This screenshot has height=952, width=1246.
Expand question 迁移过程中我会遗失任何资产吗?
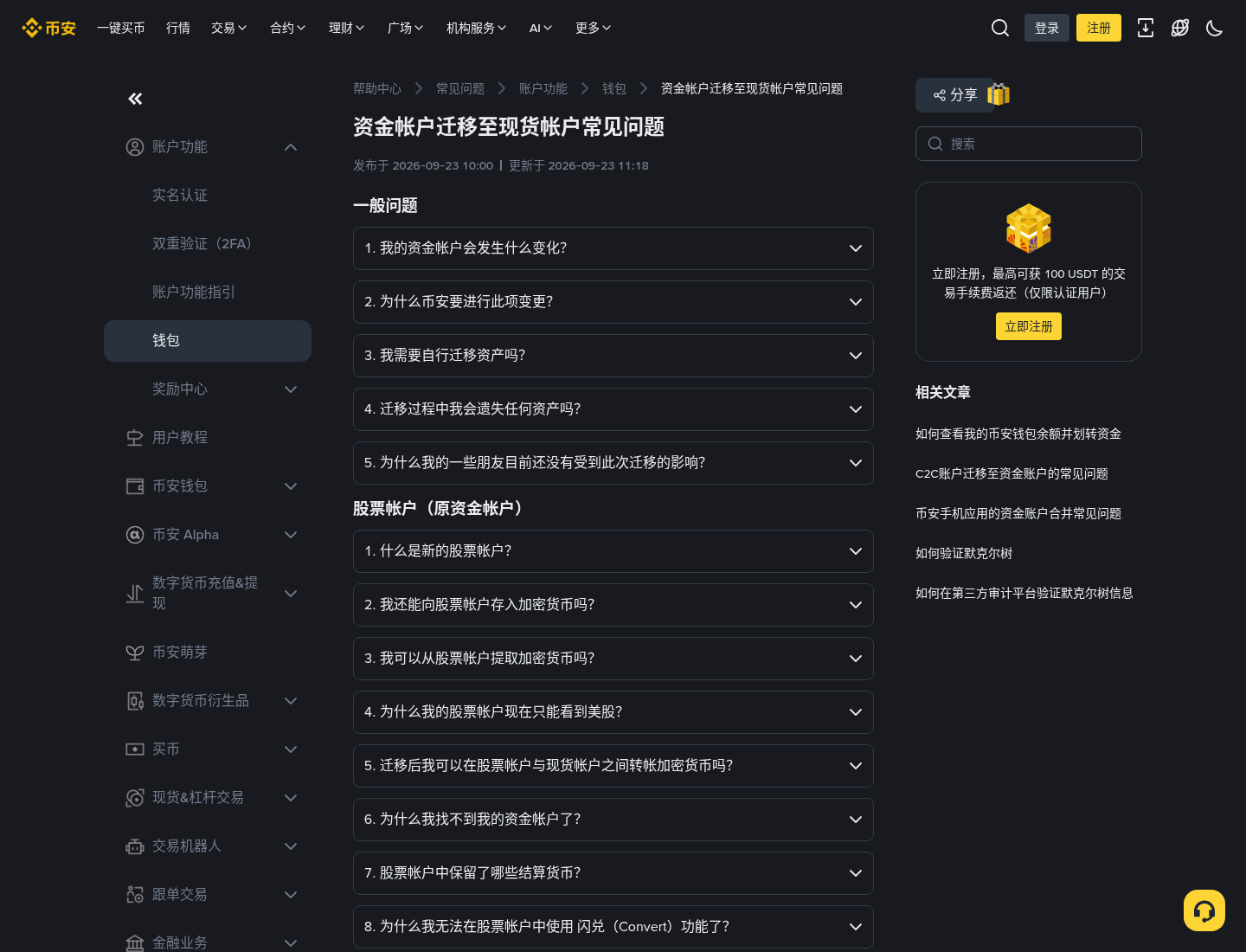pos(613,409)
